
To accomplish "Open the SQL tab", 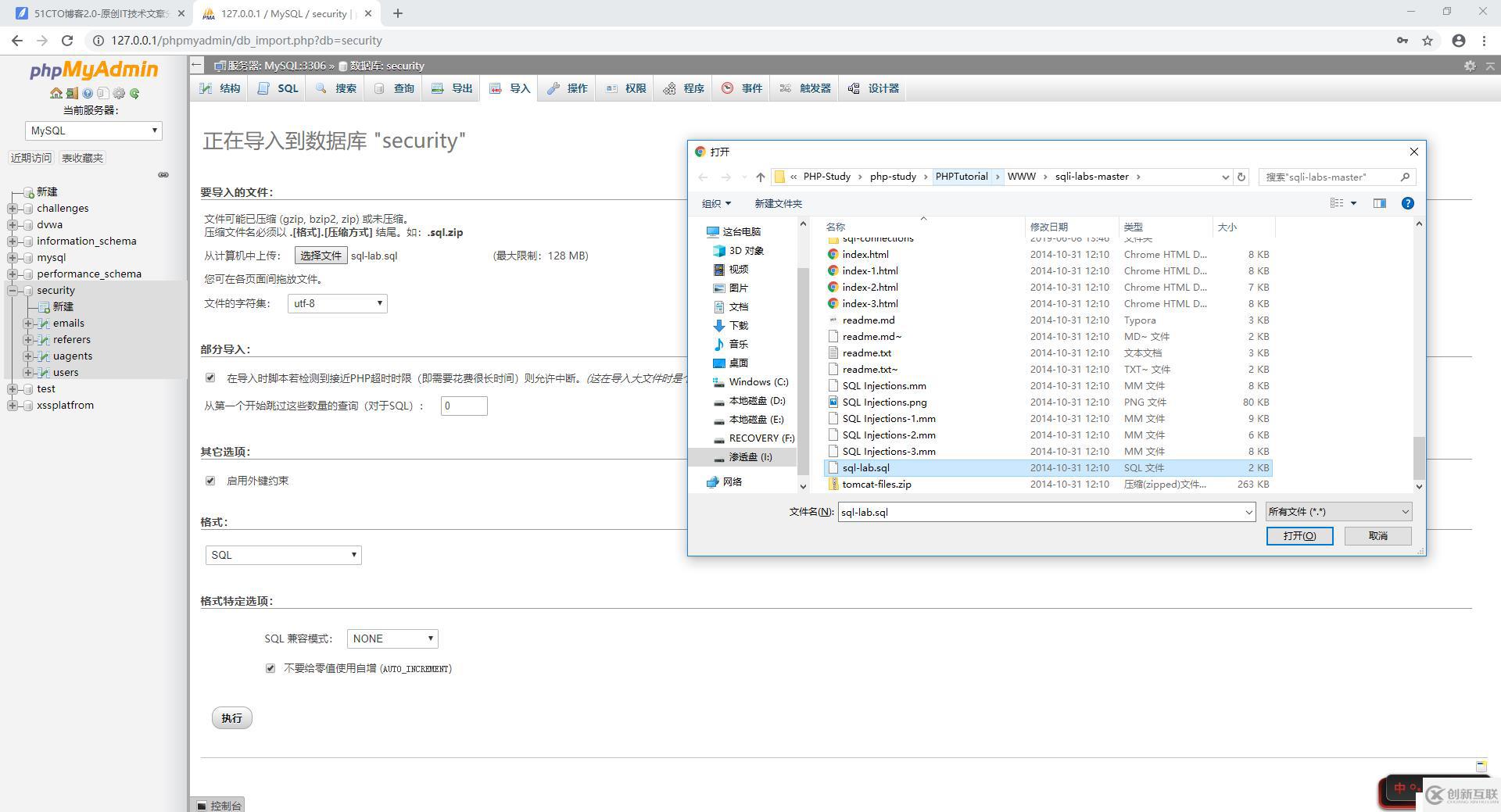I will pos(278,88).
